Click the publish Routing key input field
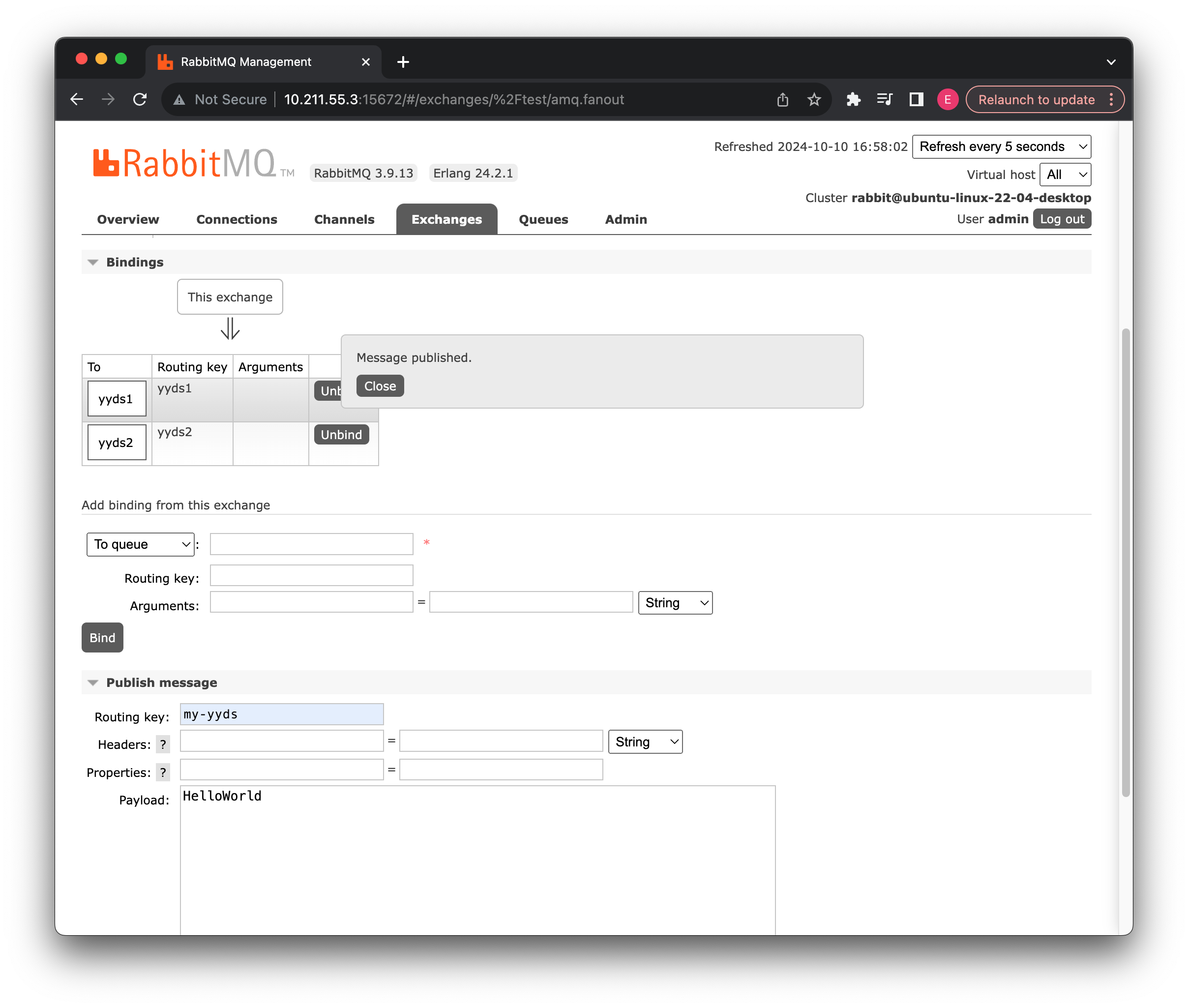The image size is (1188, 1008). click(x=281, y=714)
